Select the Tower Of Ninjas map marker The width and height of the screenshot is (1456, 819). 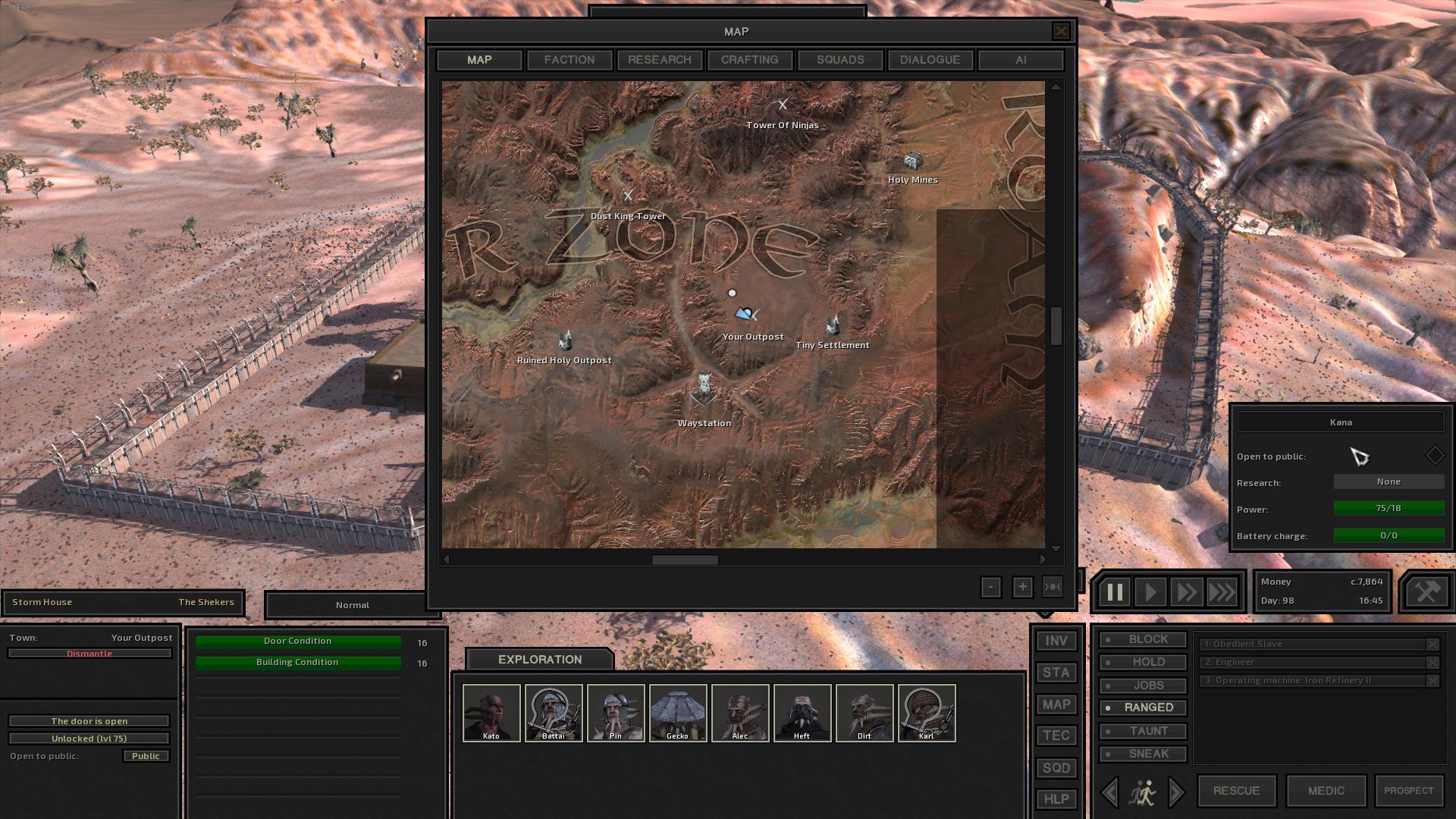[x=783, y=104]
